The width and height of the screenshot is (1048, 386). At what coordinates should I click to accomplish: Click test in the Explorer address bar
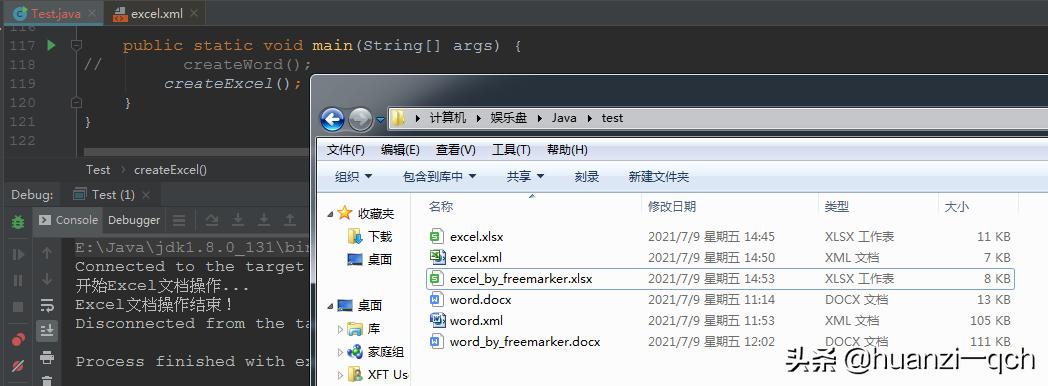(612, 118)
